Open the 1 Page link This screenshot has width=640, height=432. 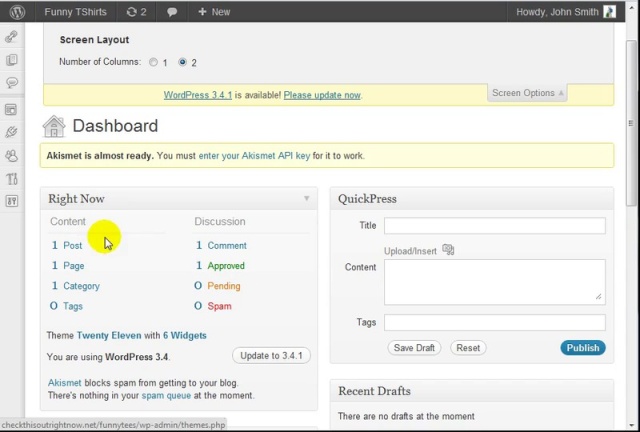[x=68, y=266]
